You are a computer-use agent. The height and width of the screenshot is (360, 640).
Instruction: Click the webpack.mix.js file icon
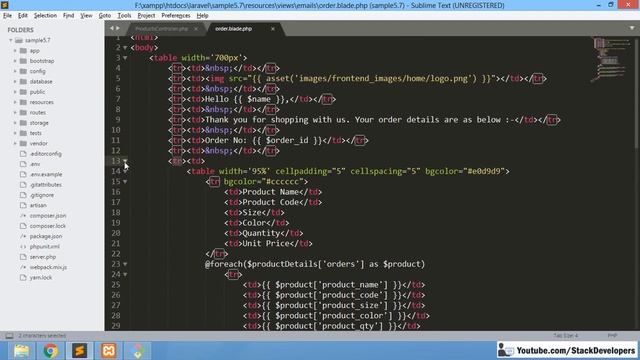click(x=23, y=267)
